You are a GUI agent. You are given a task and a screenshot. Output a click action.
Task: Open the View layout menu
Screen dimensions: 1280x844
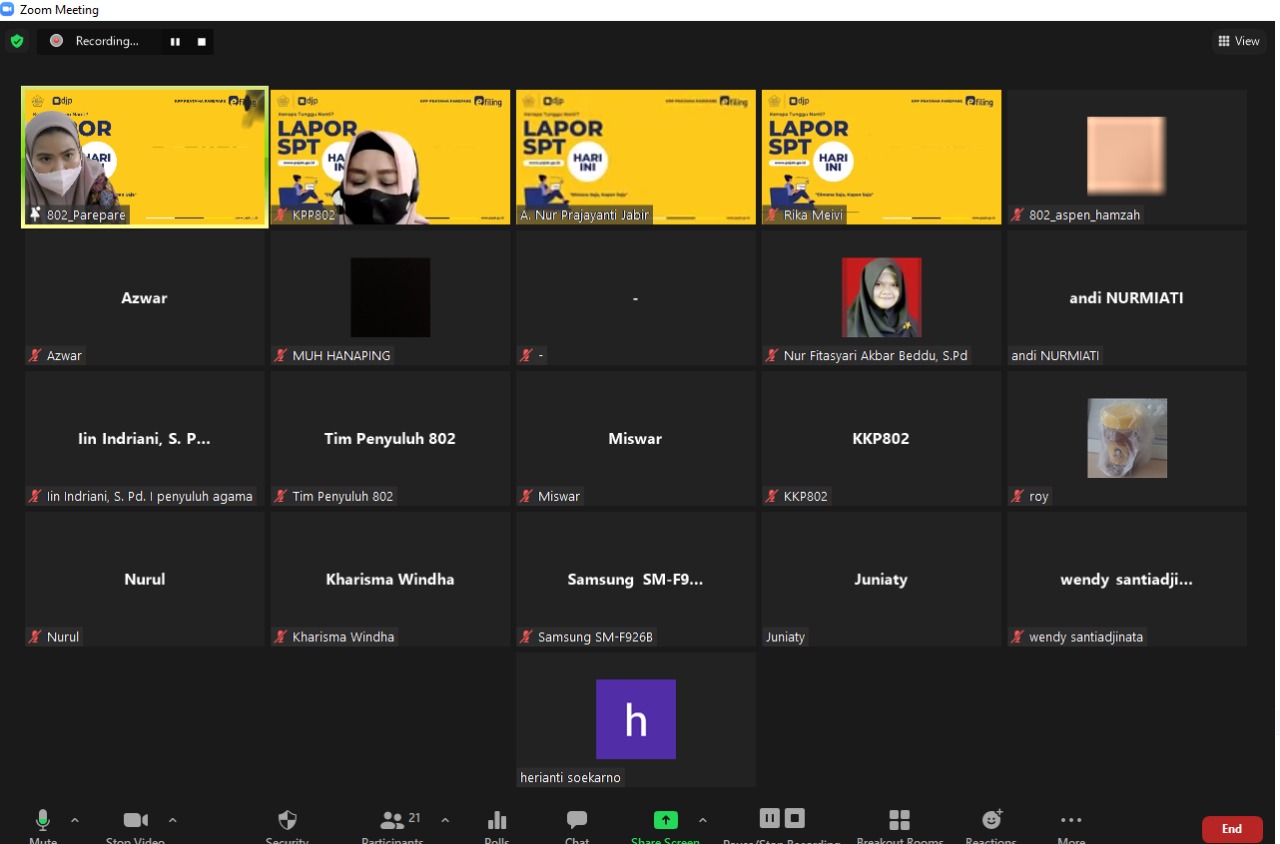click(1238, 41)
